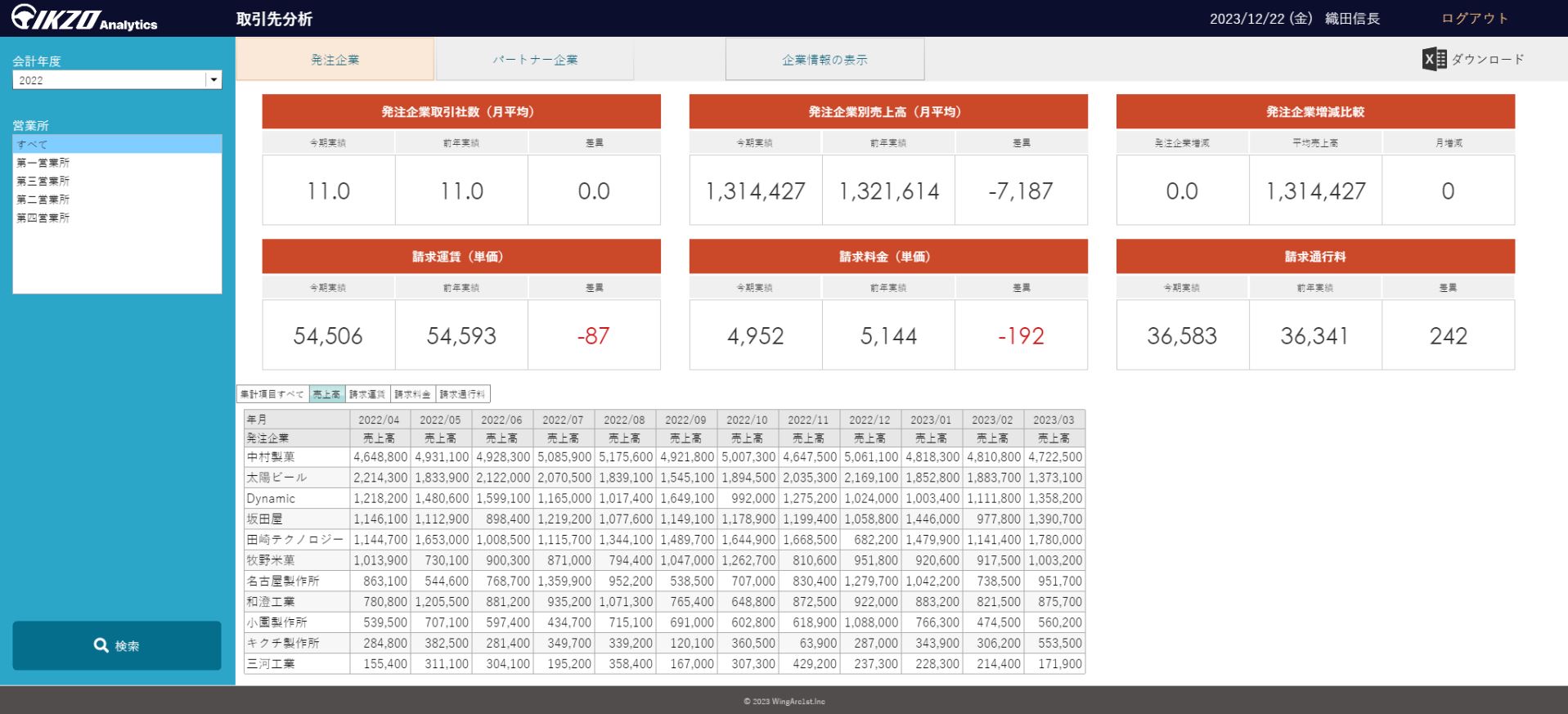
Task: Click the magnifying glass on the 検索 button
Action: [101, 645]
